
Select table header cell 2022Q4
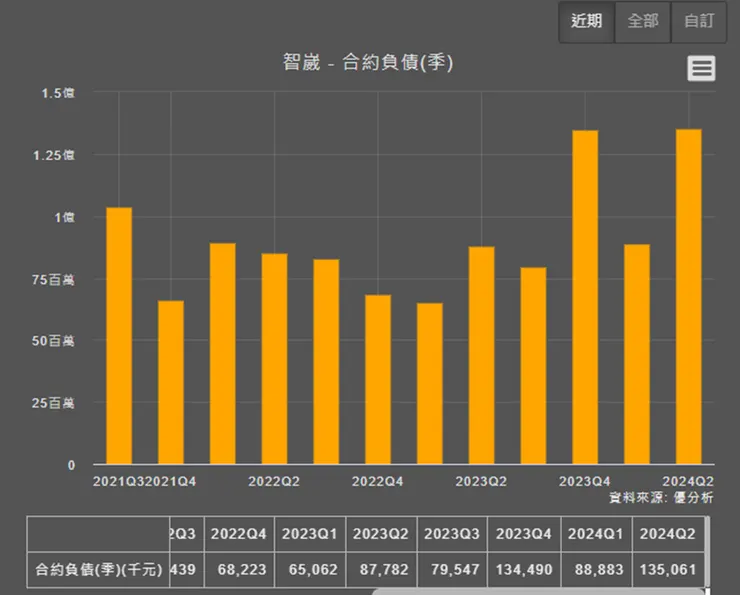(x=239, y=534)
